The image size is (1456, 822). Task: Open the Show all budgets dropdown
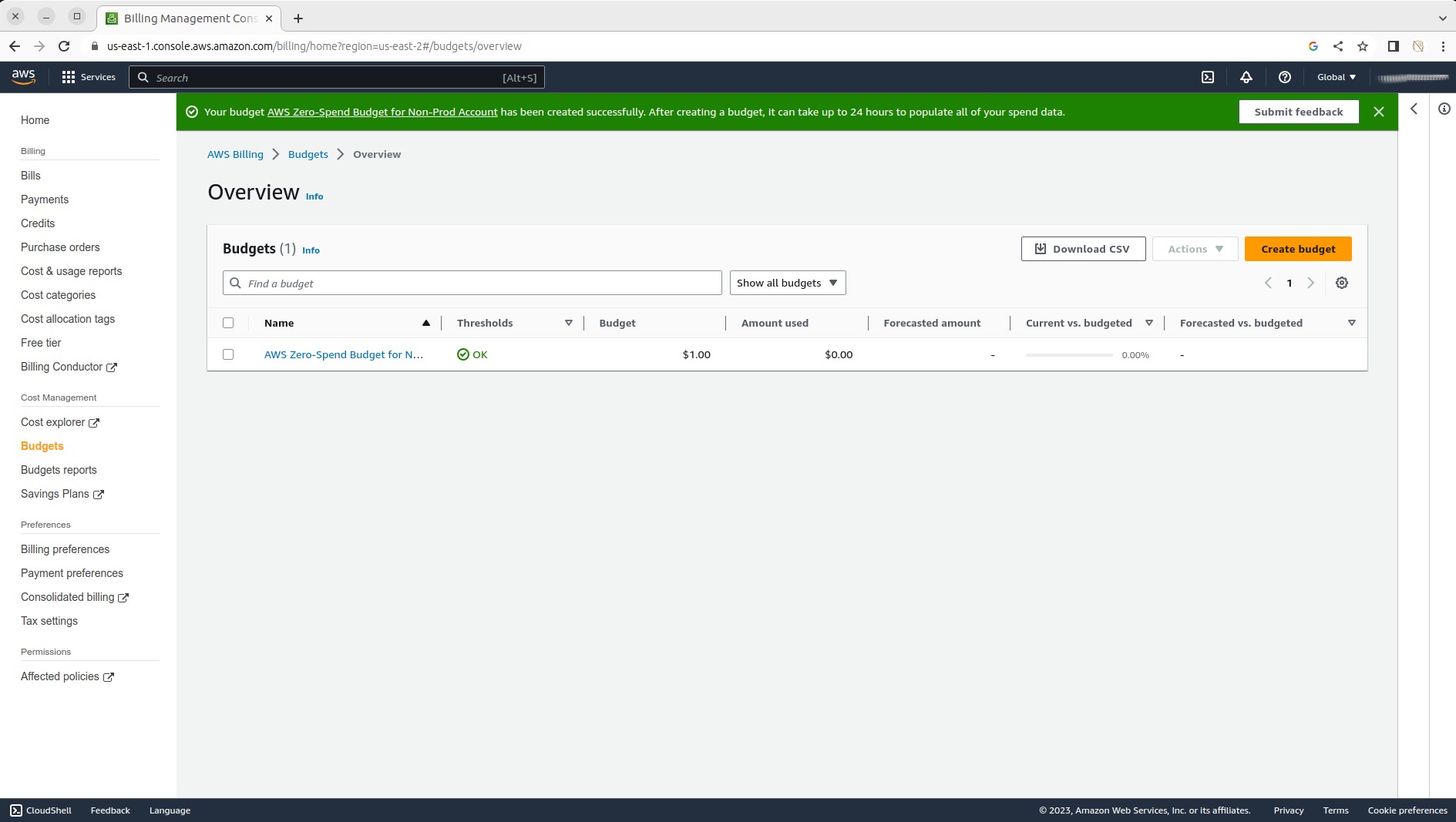click(788, 283)
